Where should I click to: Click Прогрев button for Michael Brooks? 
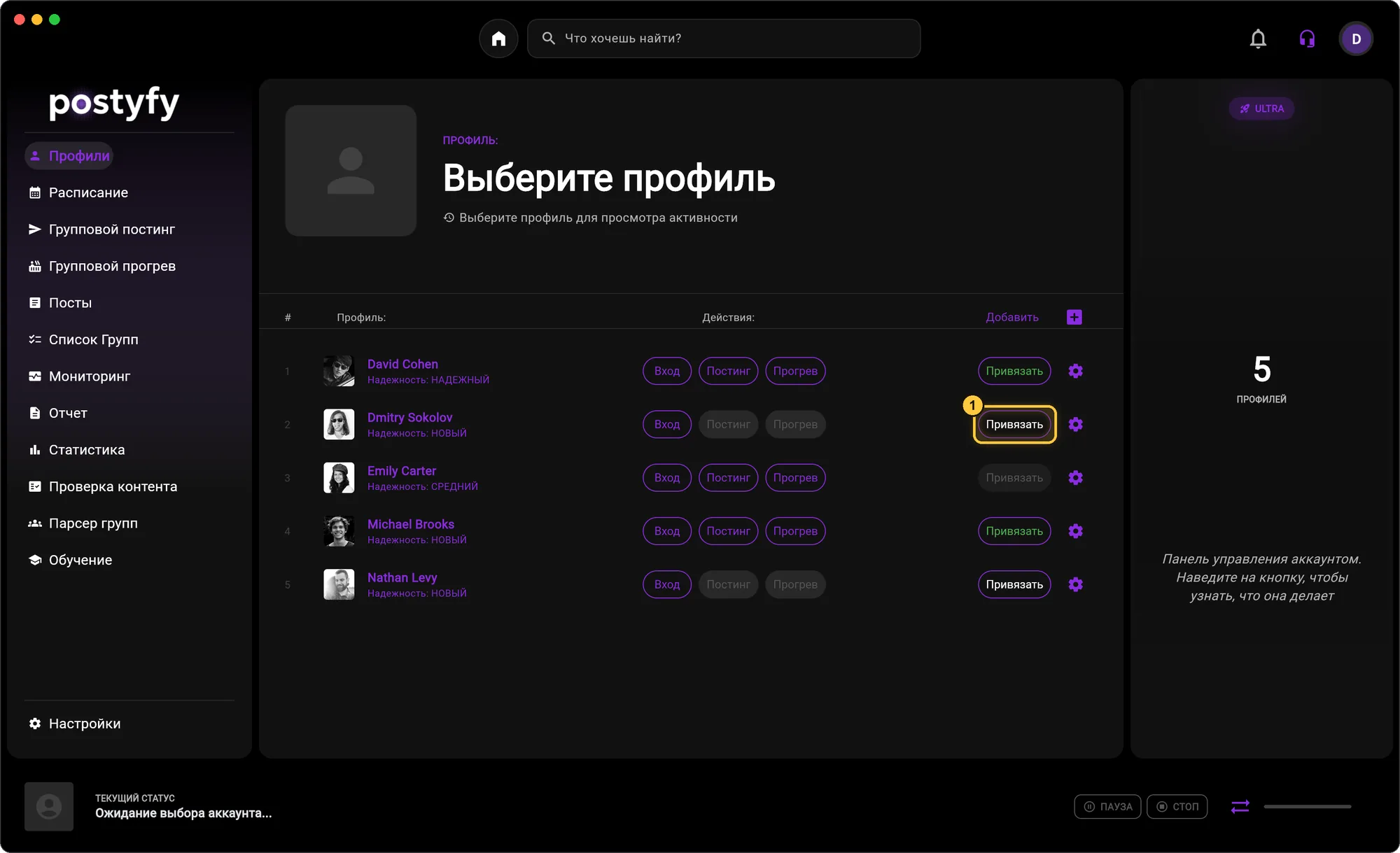click(795, 531)
